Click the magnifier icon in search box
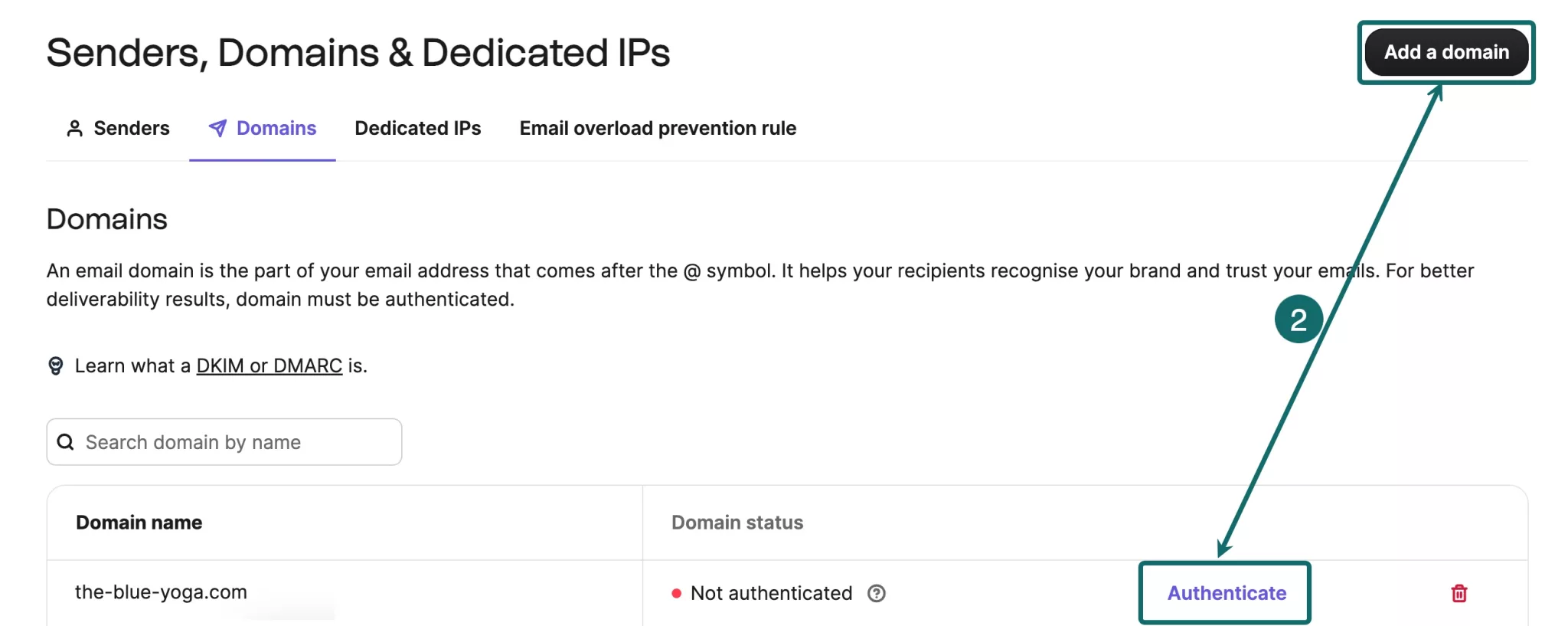The height and width of the screenshot is (626, 1568). coord(66,442)
